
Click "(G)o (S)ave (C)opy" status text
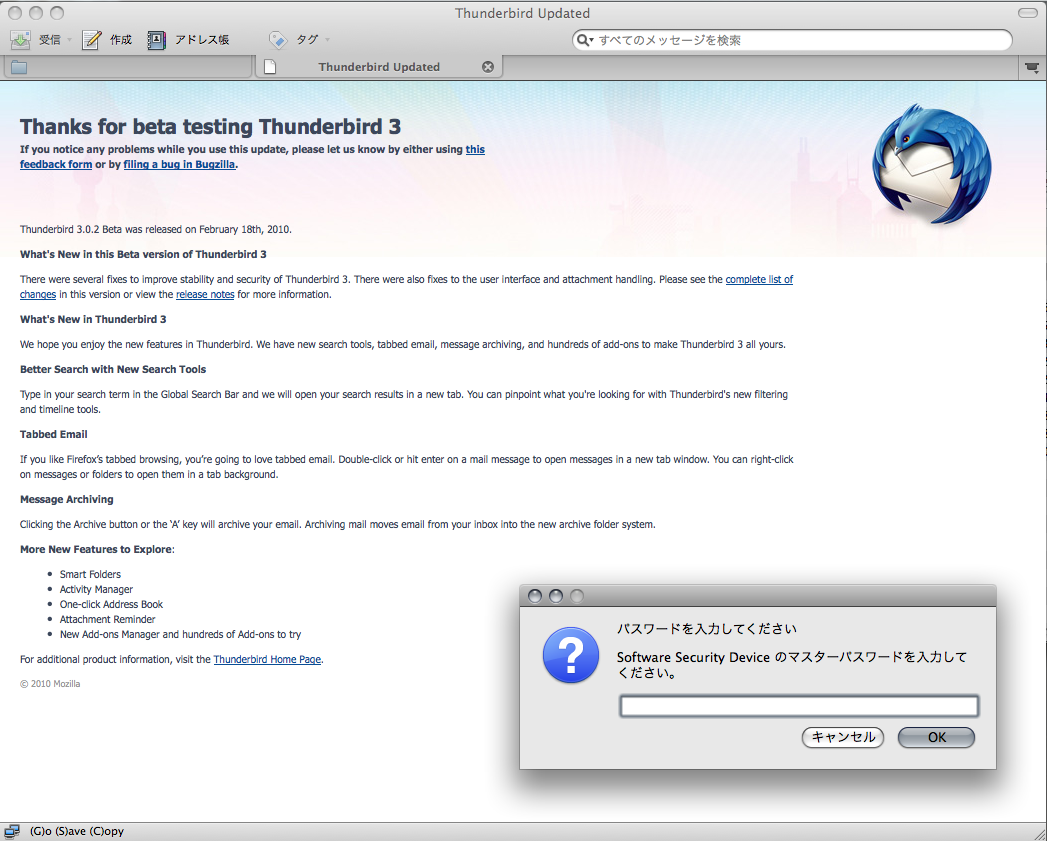click(x=77, y=832)
